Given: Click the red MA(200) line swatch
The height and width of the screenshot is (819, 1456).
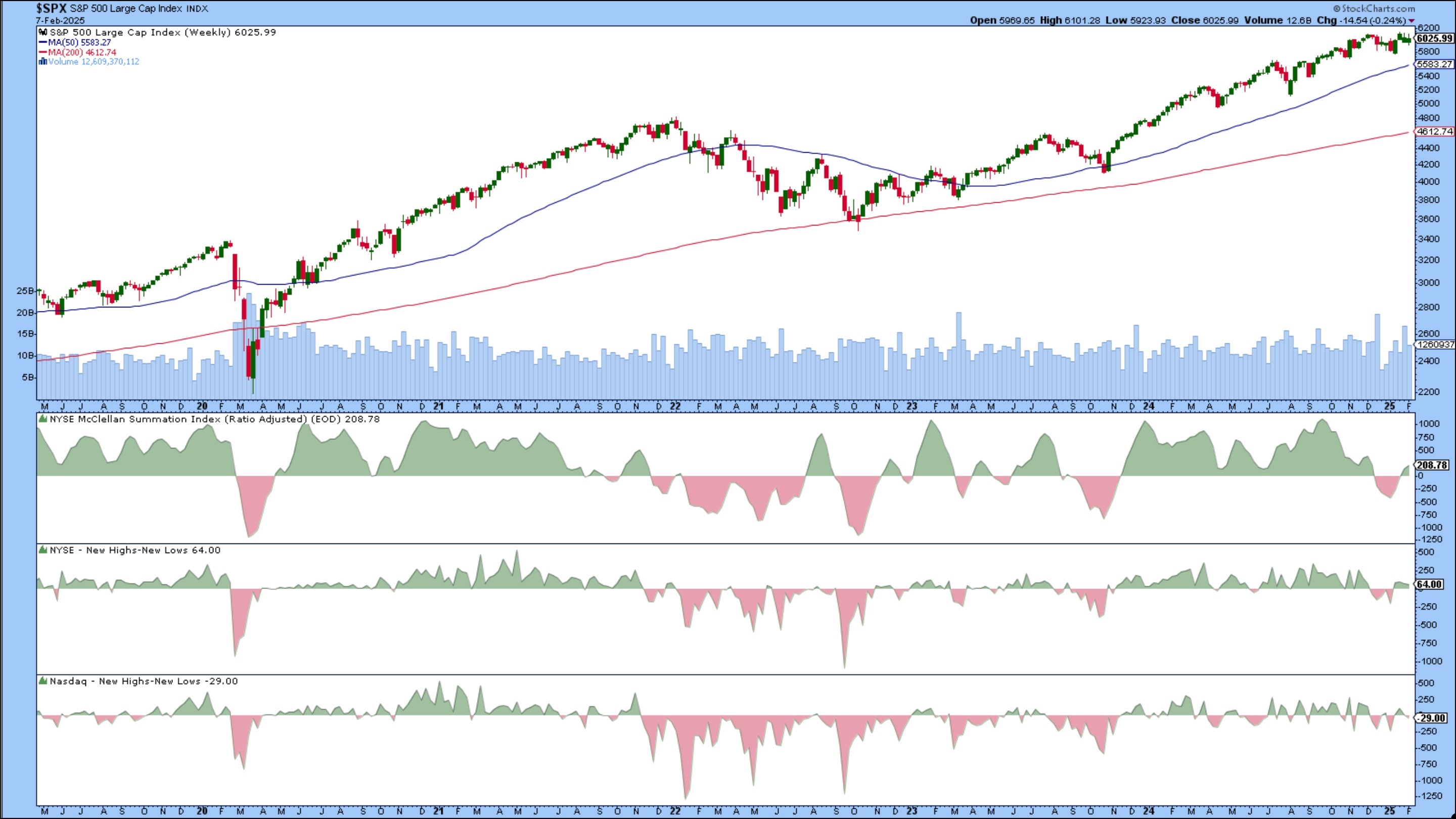Looking at the screenshot, I should [43, 52].
